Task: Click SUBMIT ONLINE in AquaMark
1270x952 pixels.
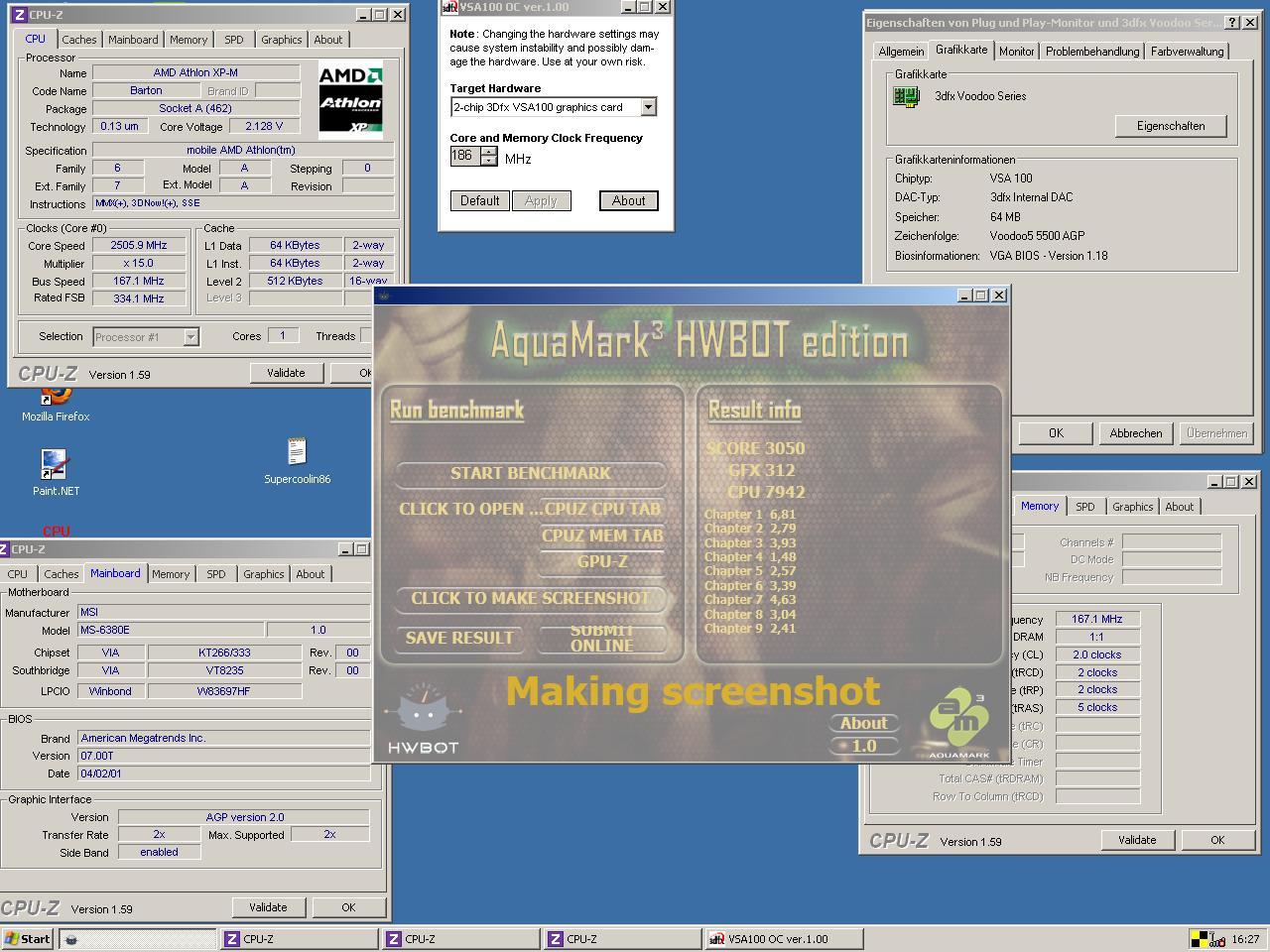Action: 602,639
